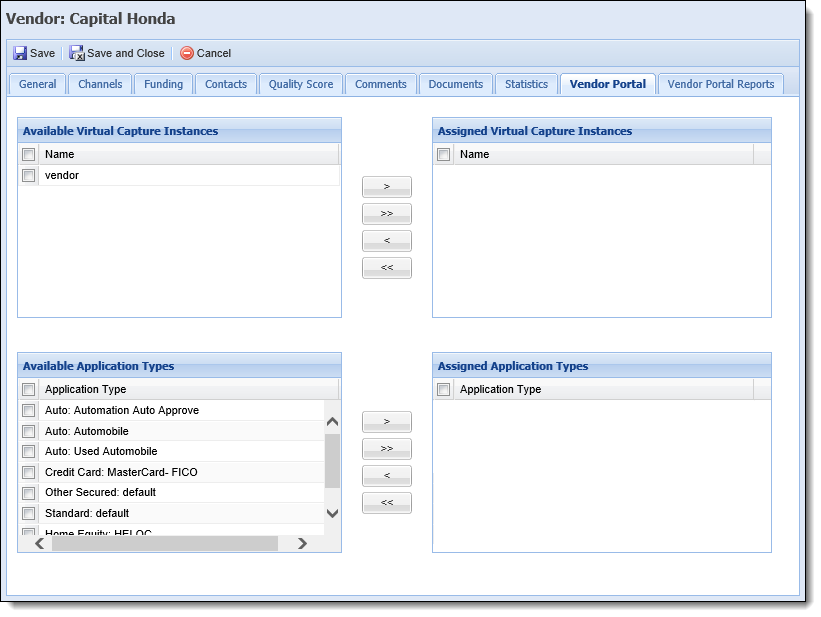821x617 pixels.
Task: Click the red Cancel icon
Action: click(x=187, y=53)
